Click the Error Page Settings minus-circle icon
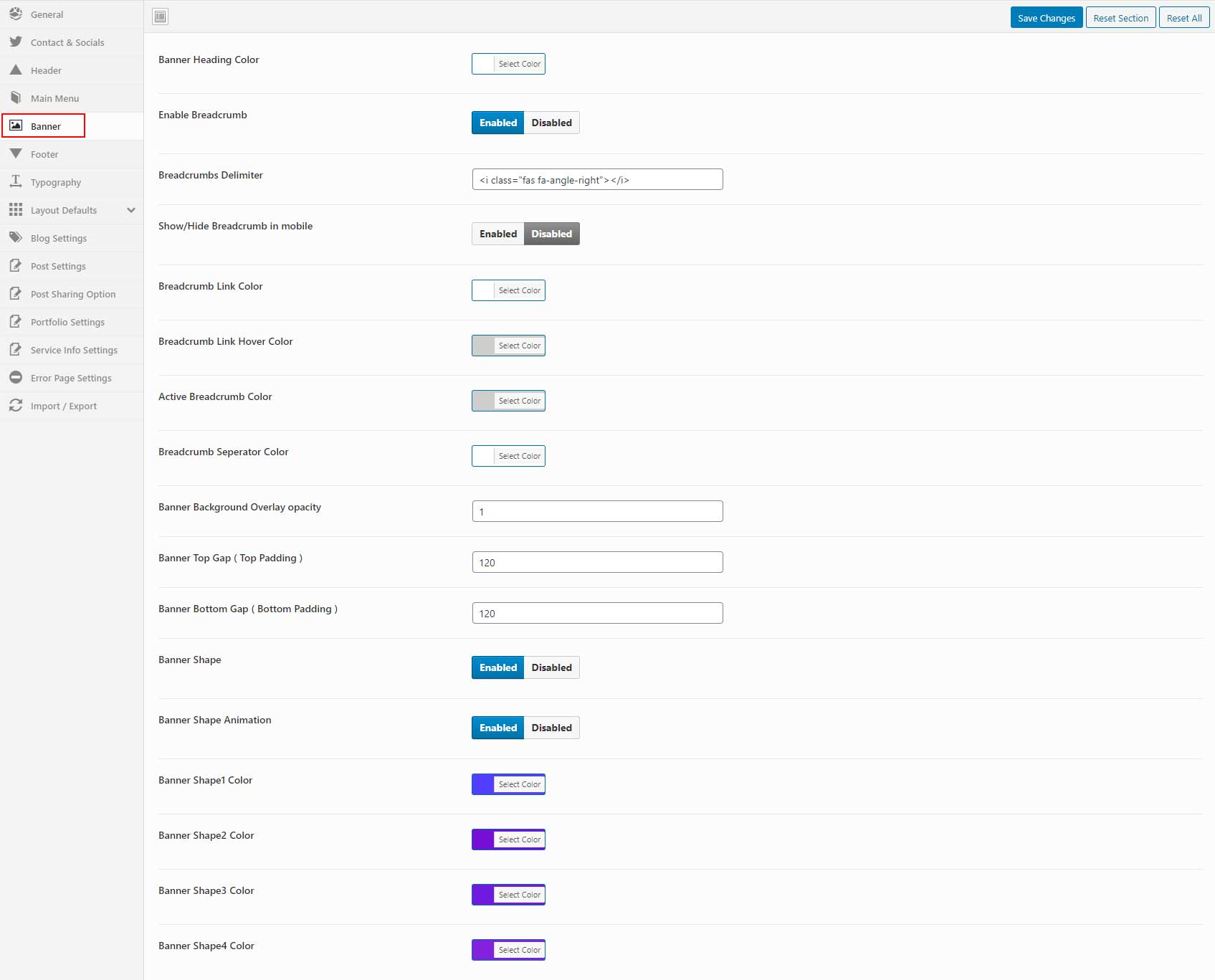 tap(16, 377)
